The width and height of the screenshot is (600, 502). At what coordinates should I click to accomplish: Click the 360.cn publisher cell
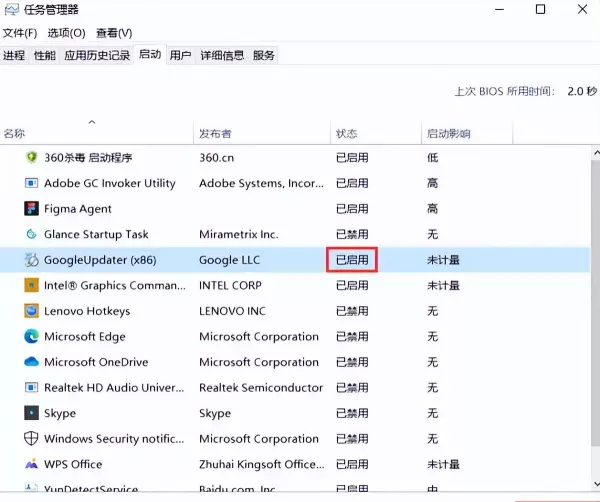click(217, 158)
